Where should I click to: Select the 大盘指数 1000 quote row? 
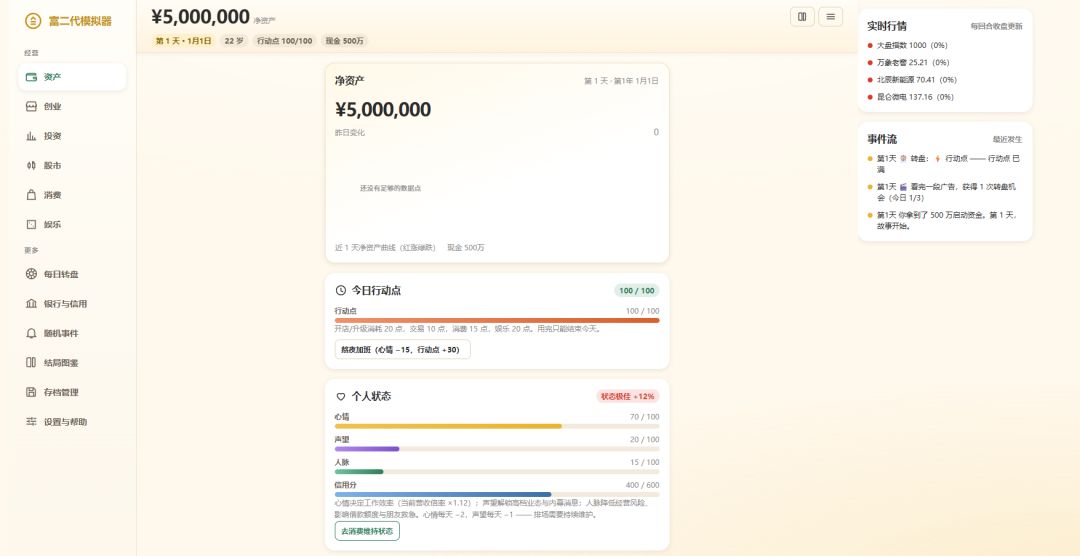[x=945, y=45]
